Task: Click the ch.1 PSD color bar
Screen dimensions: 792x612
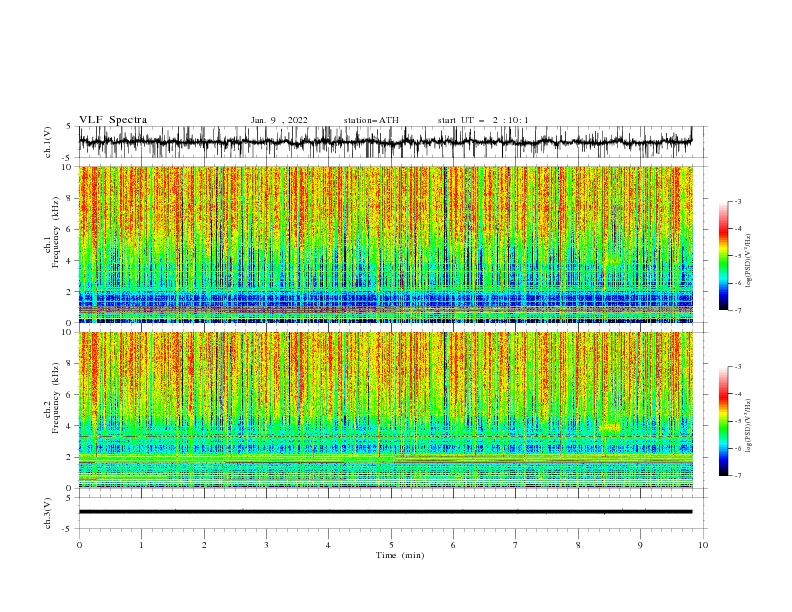Action: coord(724,256)
